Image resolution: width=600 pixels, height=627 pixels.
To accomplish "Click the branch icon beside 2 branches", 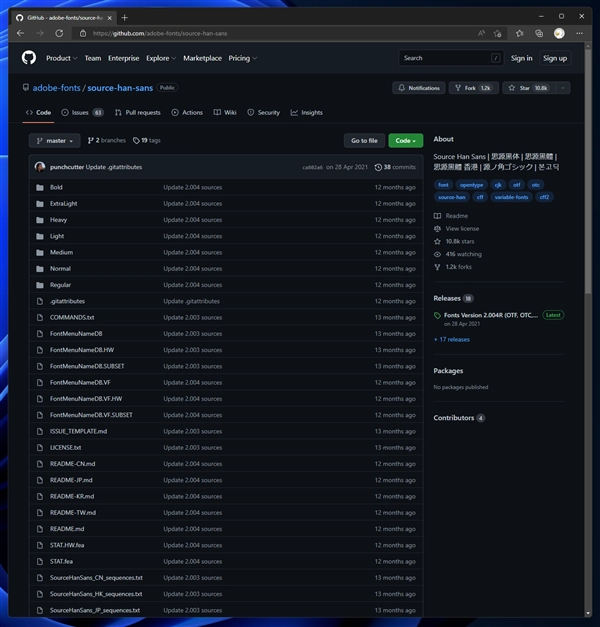I will click(91, 140).
